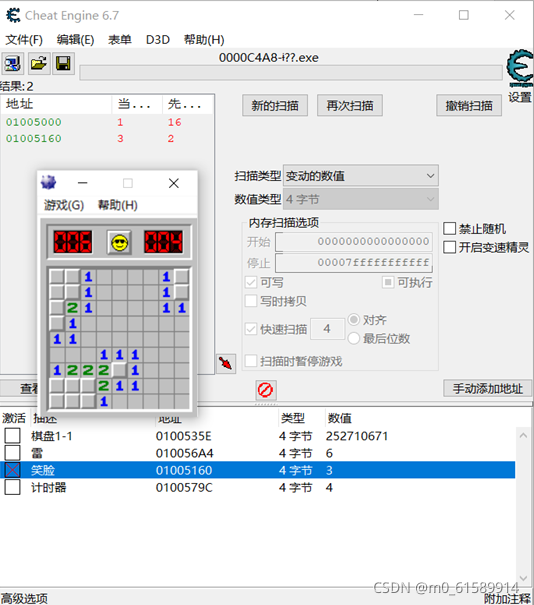The width and height of the screenshot is (534, 605).
Task: Click 高级选项 at bottom left
Action: (x=24, y=598)
